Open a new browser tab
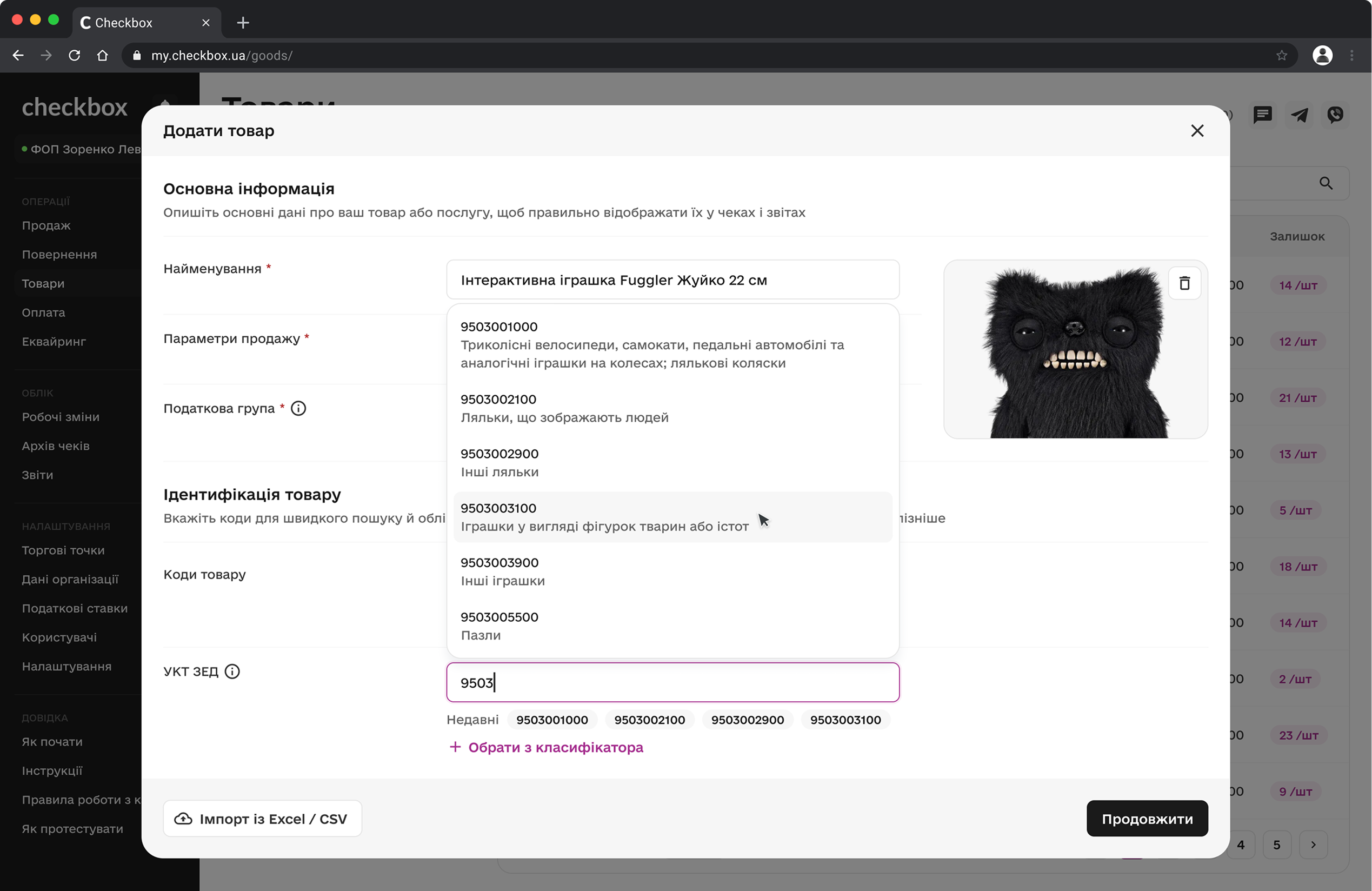The height and width of the screenshot is (891, 1372). (x=243, y=23)
